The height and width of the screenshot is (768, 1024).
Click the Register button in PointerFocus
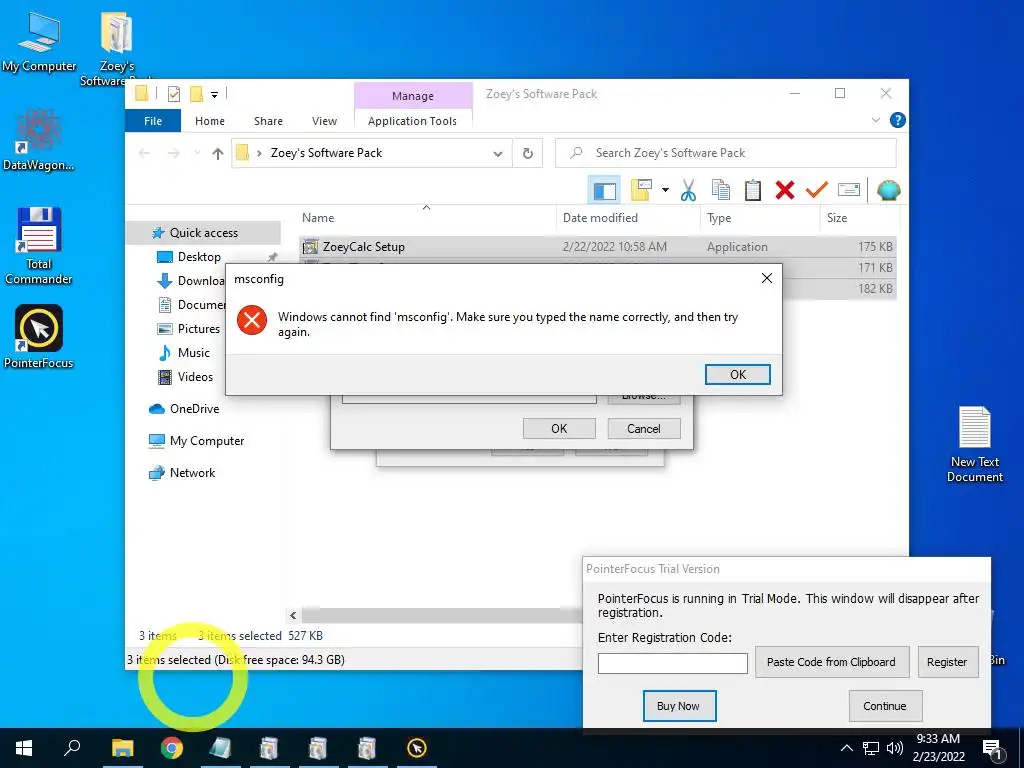pos(947,662)
